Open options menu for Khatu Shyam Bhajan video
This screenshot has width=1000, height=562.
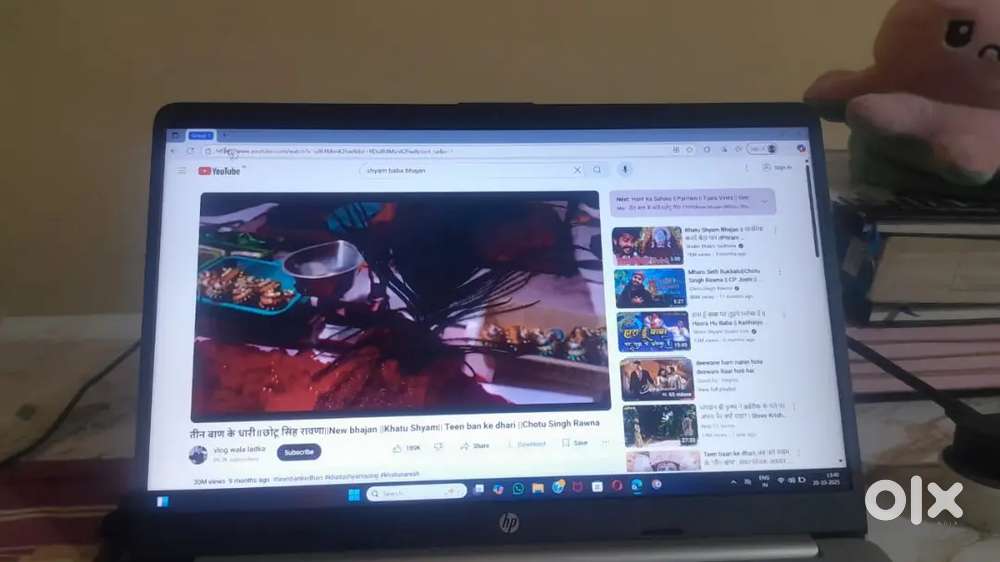775,230
